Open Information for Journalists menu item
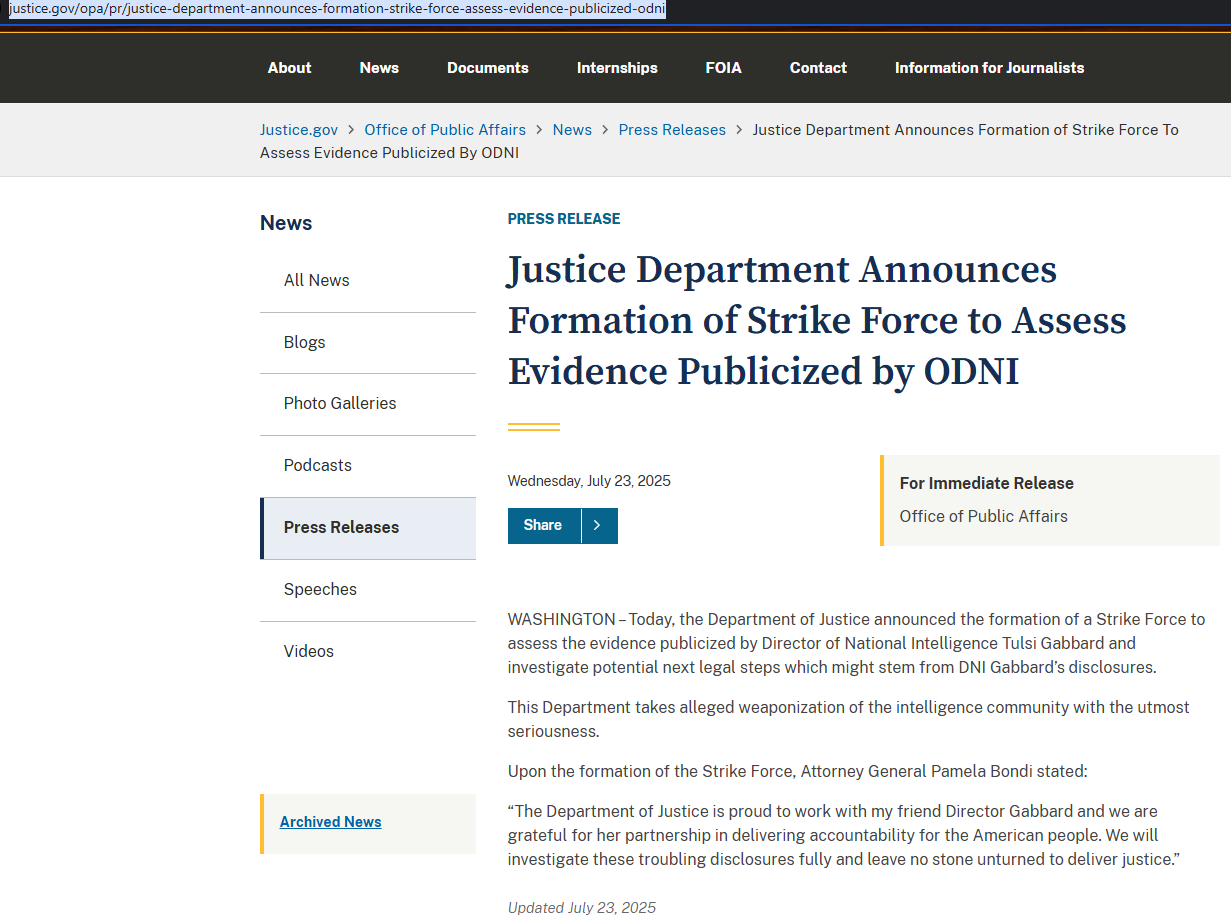This screenshot has width=1231, height=921. click(x=989, y=68)
